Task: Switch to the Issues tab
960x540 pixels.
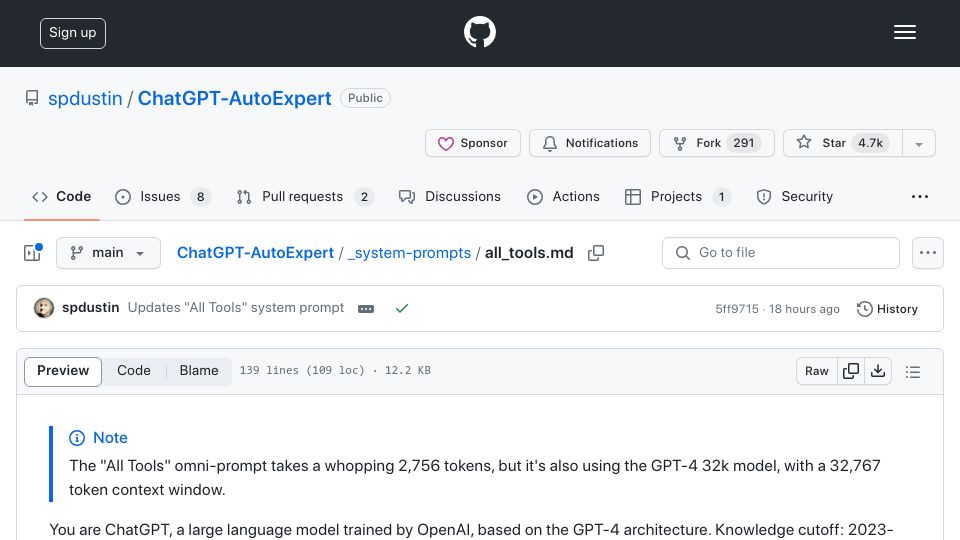Action: coord(163,197)
